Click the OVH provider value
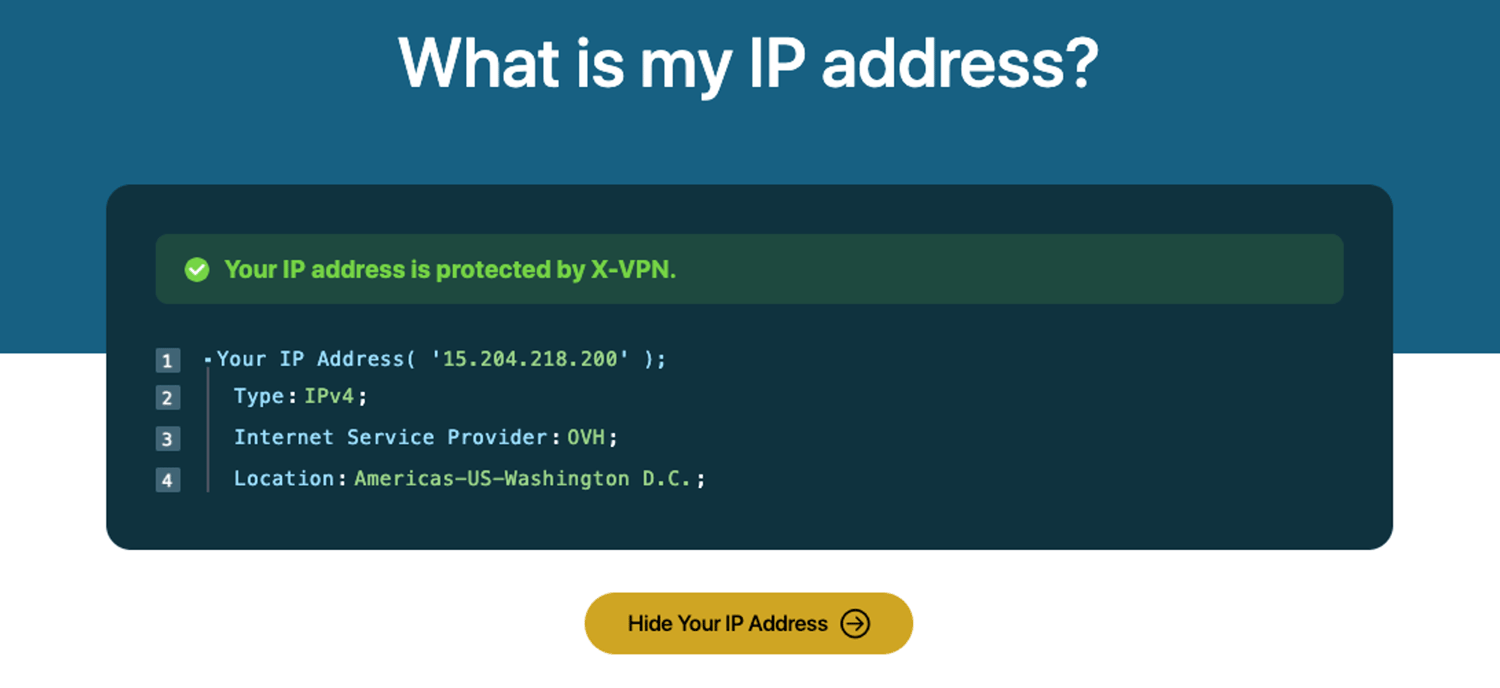Screen dimensions: 1500x688 pos(586,437)
